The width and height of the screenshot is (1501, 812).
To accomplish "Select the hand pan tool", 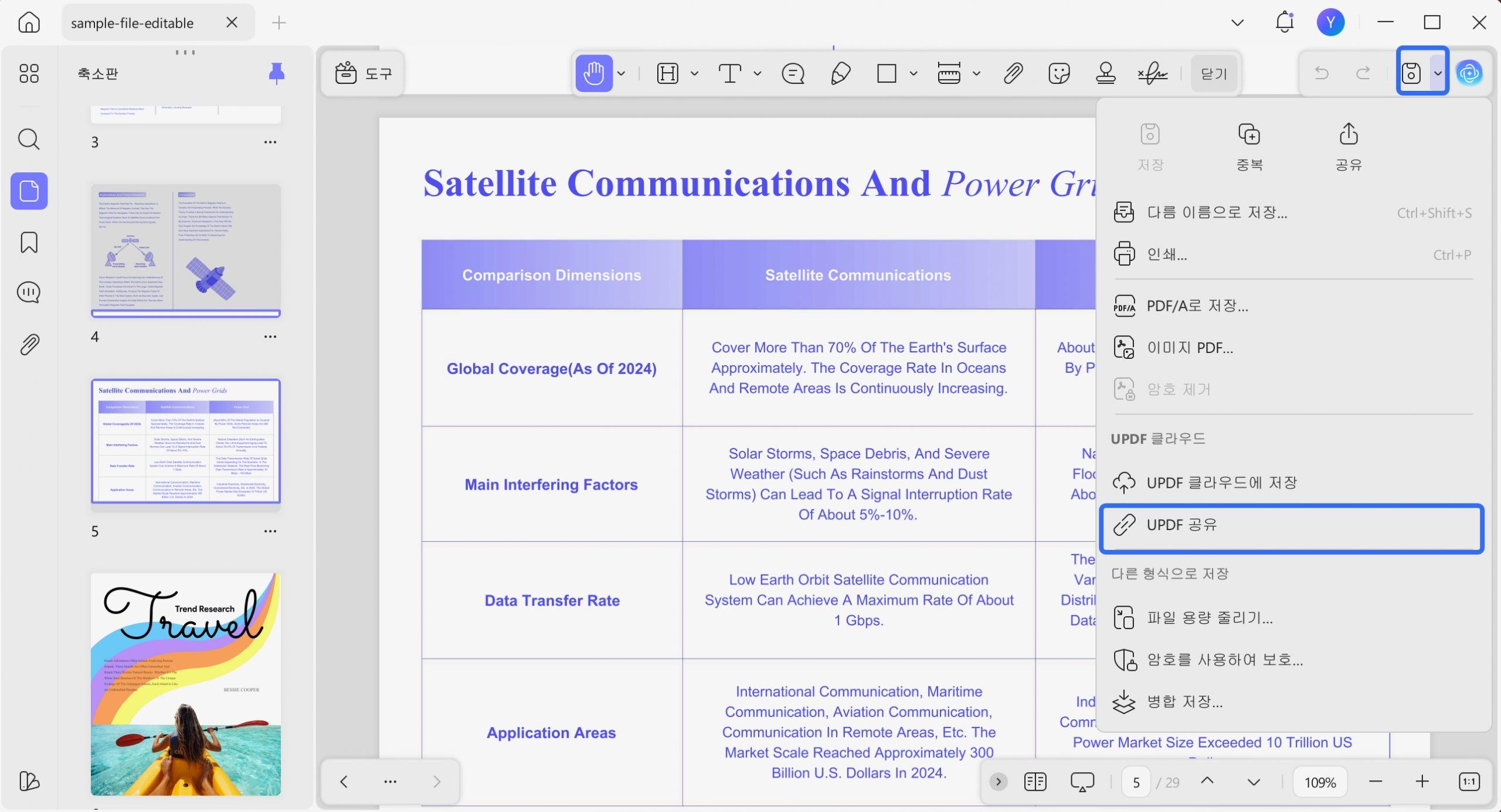I will point(593,73).
